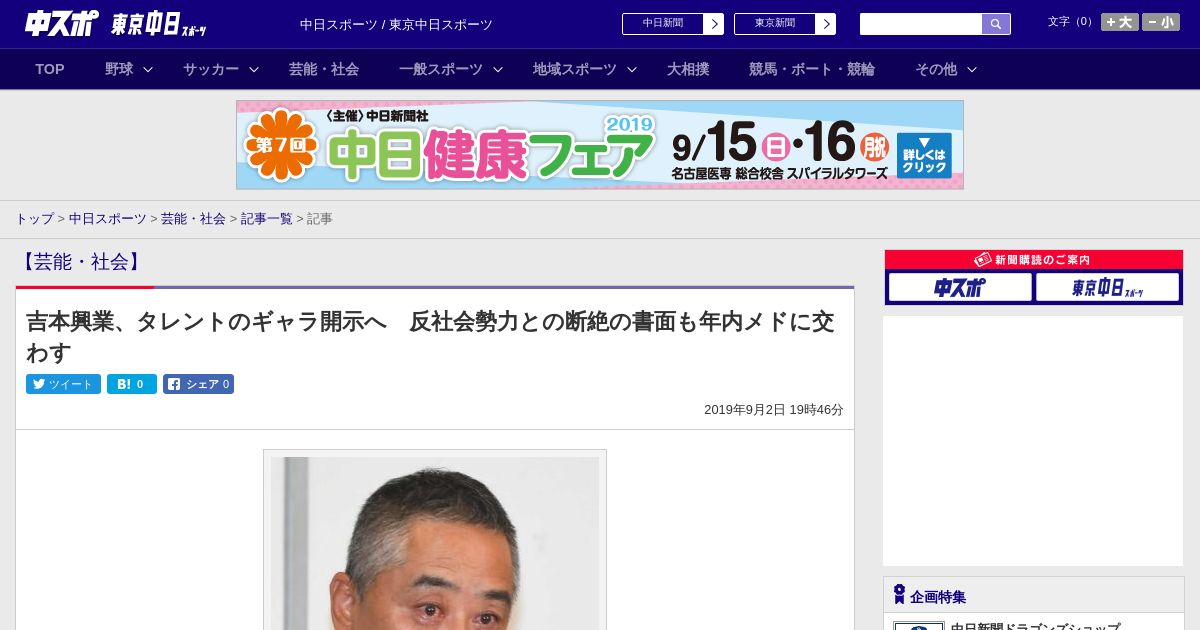This screenshot has width=1200, height=630.
Task: Open the 東京新聞 link button
Action: coord(775,24)
